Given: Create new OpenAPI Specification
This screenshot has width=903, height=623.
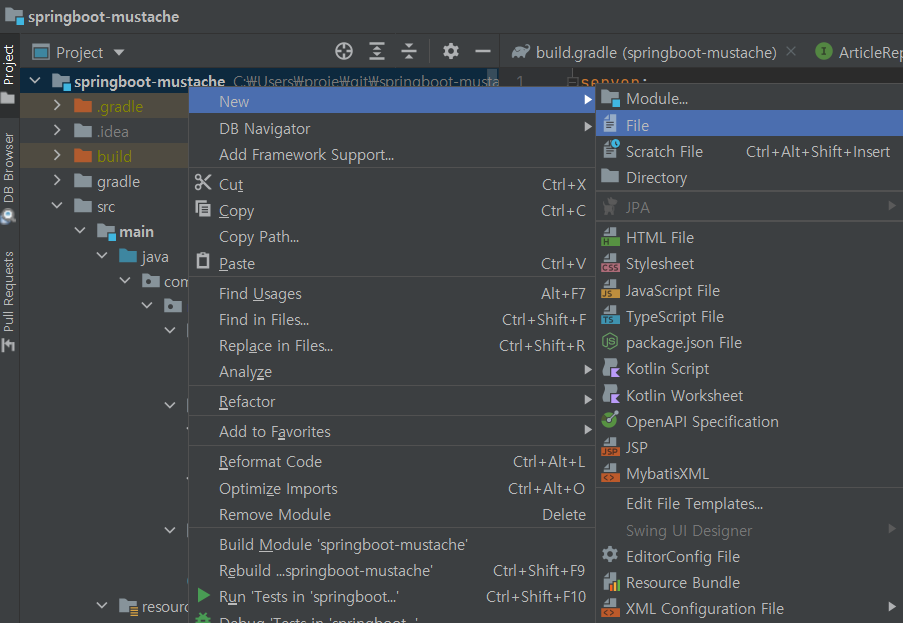Looking at the screenshot, I should [749, 421].
